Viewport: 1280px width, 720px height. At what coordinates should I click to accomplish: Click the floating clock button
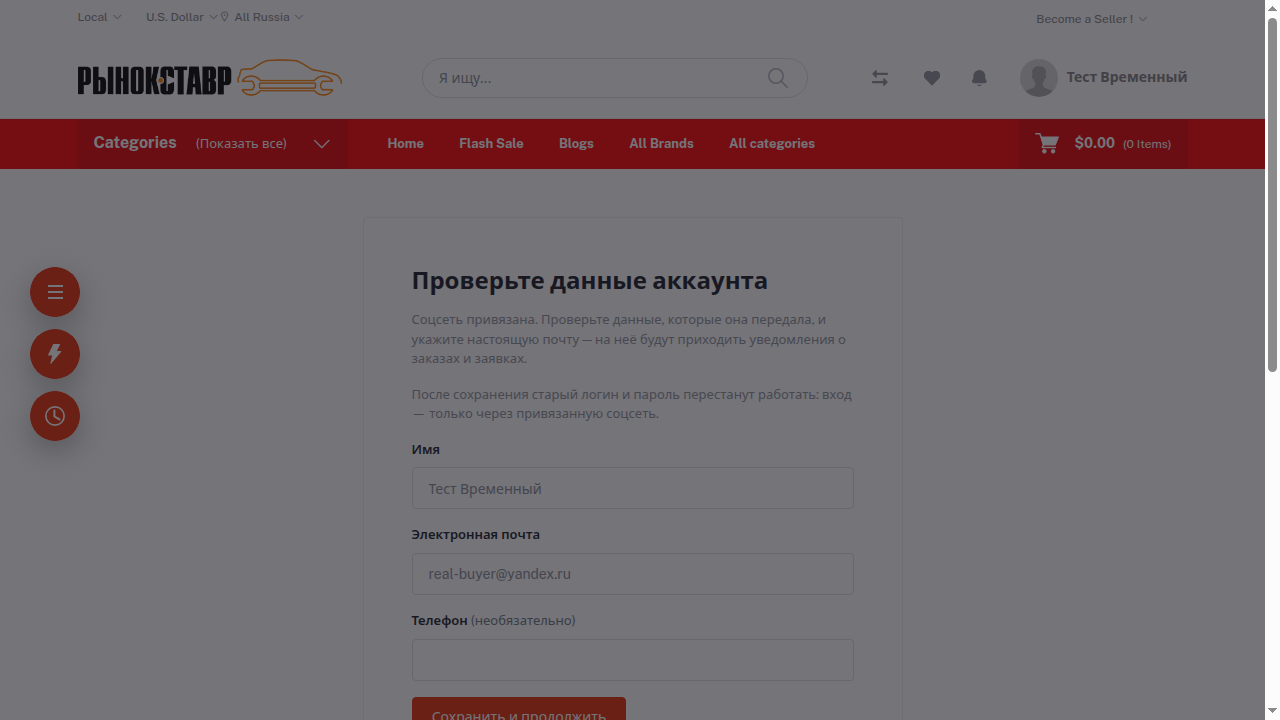point(55,416)
